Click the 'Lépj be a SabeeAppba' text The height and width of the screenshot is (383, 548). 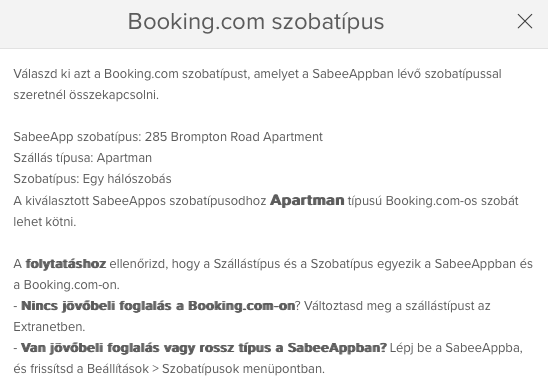[x=456, y=348]
